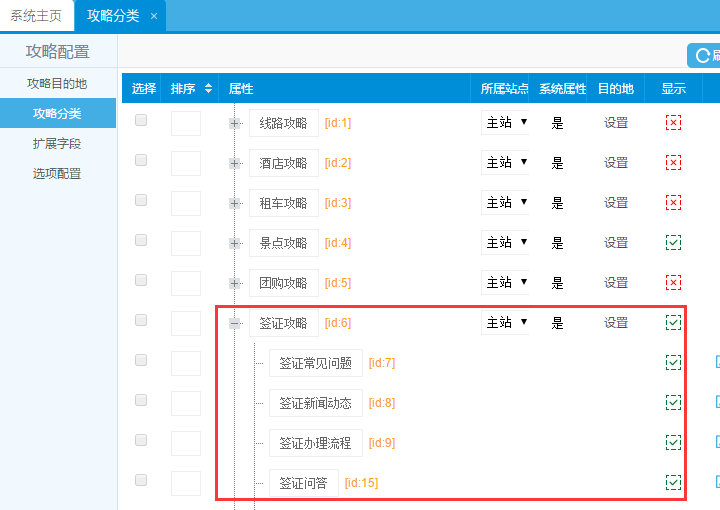The height and width of the screenshot is (510, 720).
Task: Toggle the red display icon for 酒店攻略
Action: (x=673, y=163)
